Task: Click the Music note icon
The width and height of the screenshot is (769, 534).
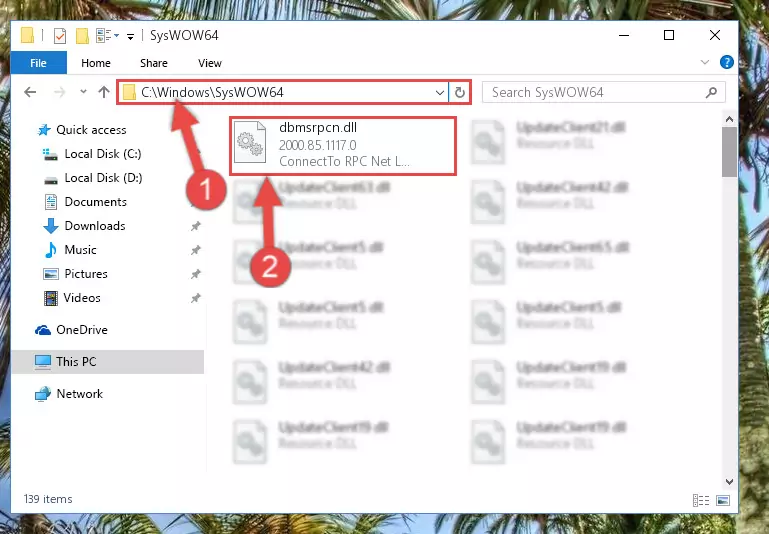Action: click(50, 250)
